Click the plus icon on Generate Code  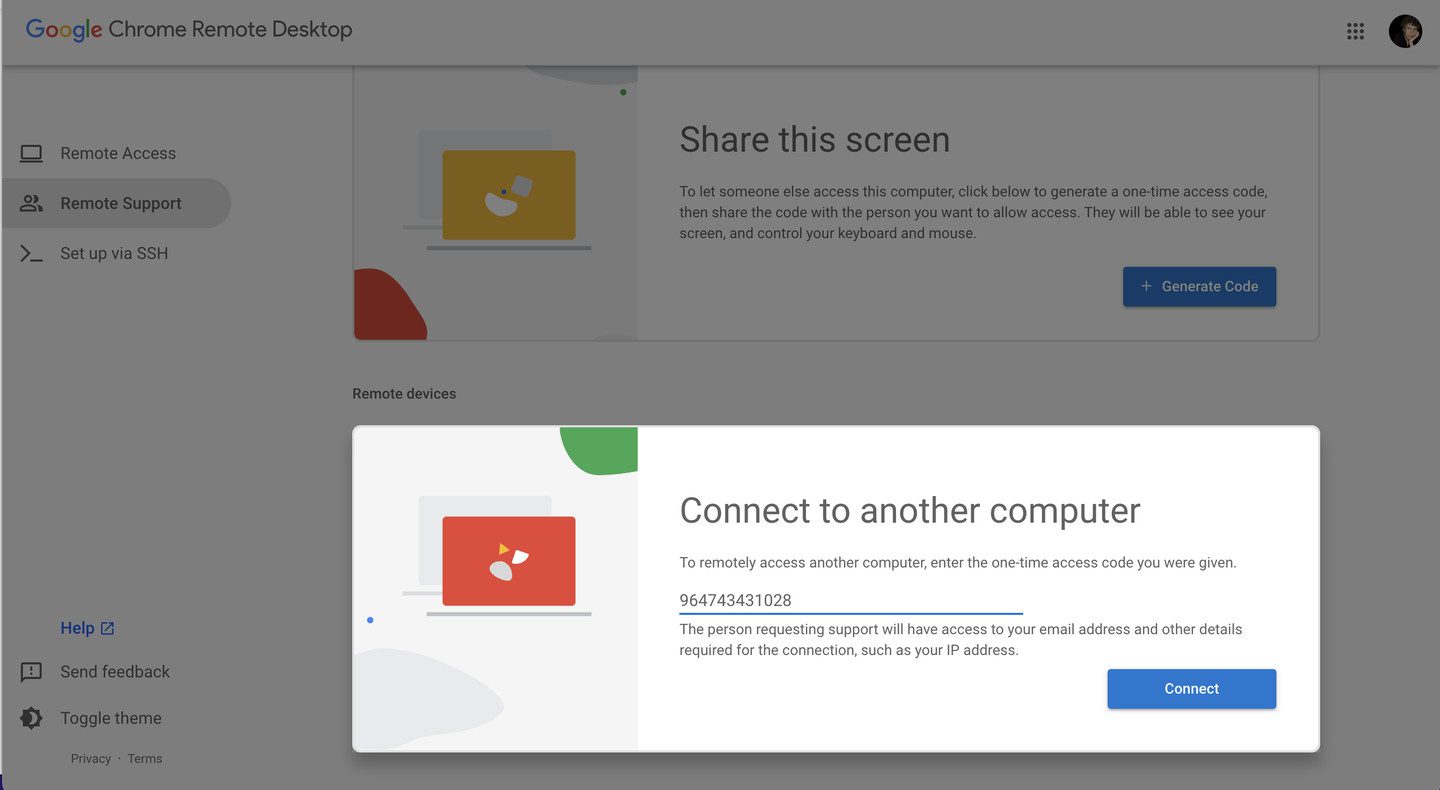tap(1146, 286)
